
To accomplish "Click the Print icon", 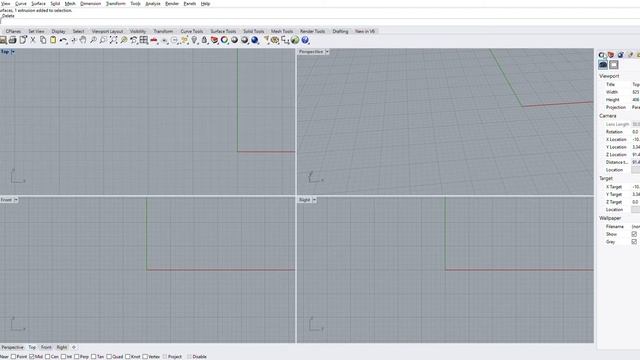I will coord(13,40).
